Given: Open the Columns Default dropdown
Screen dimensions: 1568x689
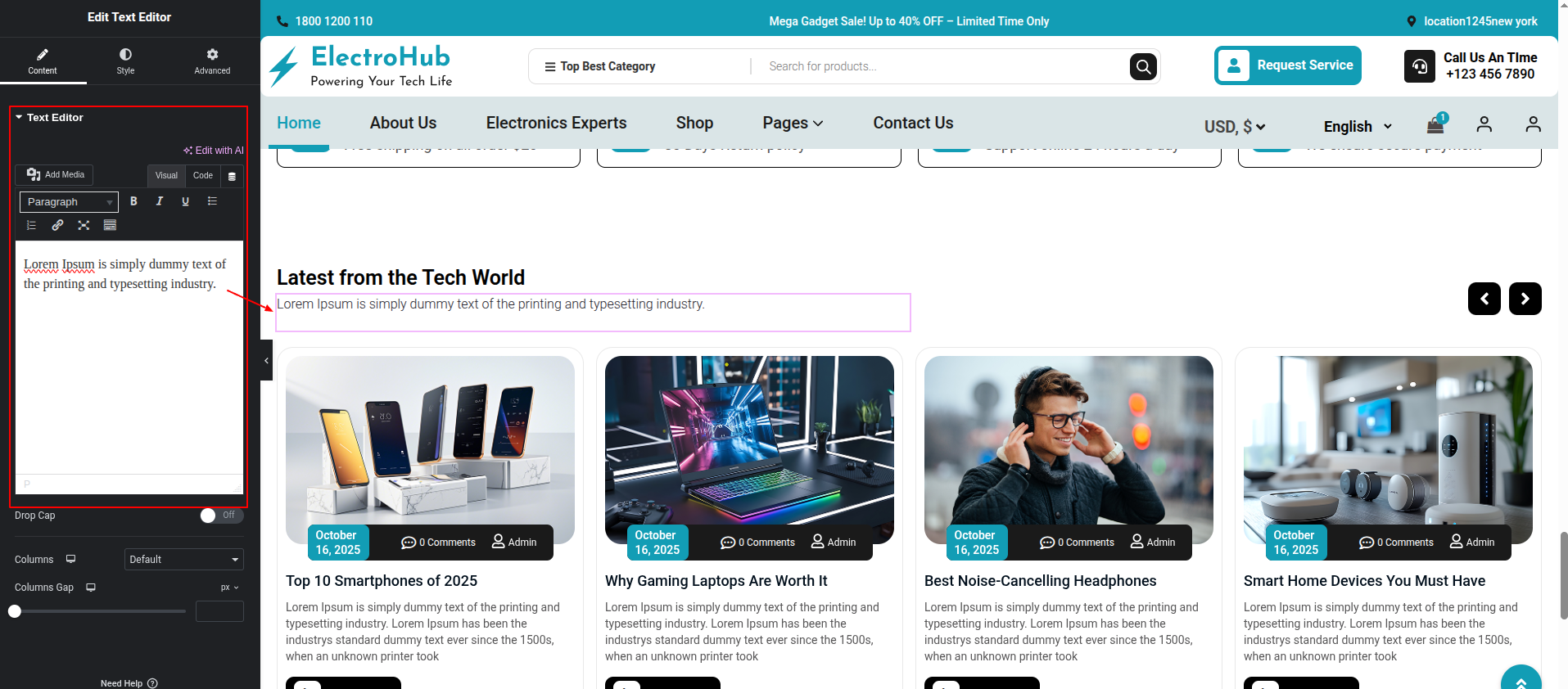Looking at the screenshot, I should [183, 560].
